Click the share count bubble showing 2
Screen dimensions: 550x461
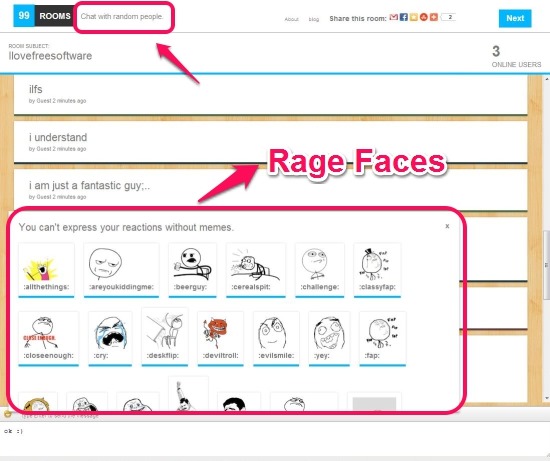point(448,17)
